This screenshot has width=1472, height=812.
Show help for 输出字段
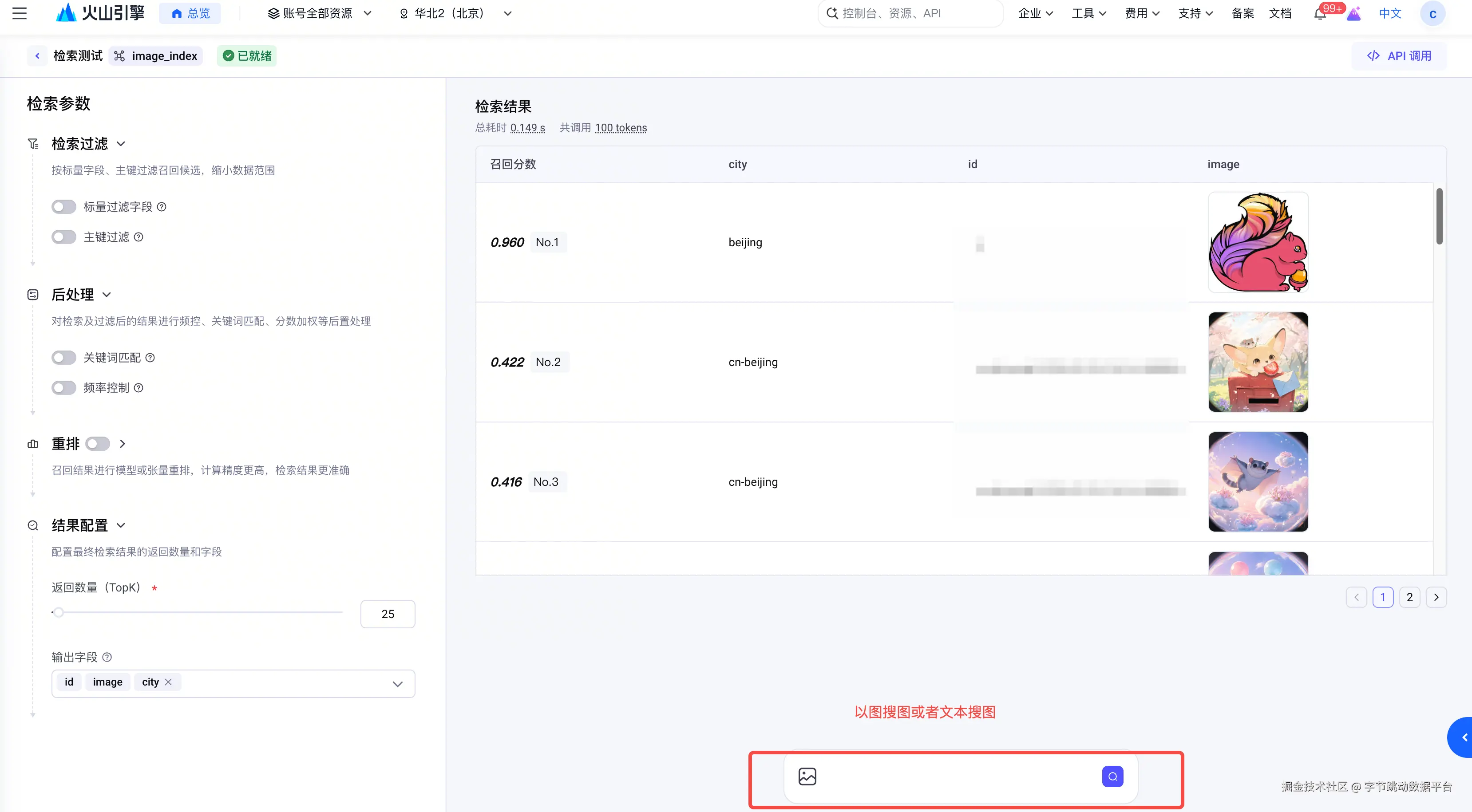(x=107, y=657)
